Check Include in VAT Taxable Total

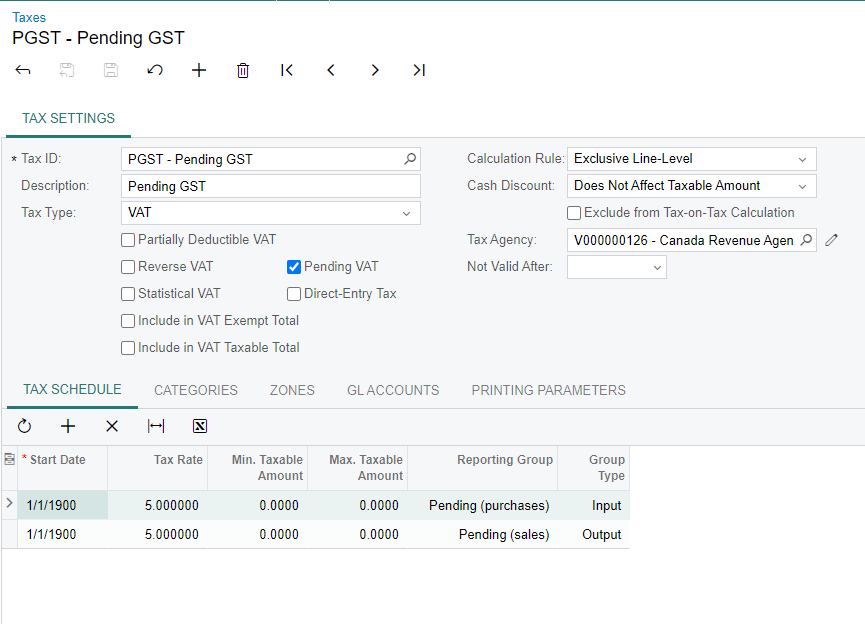tap(128, 348)
